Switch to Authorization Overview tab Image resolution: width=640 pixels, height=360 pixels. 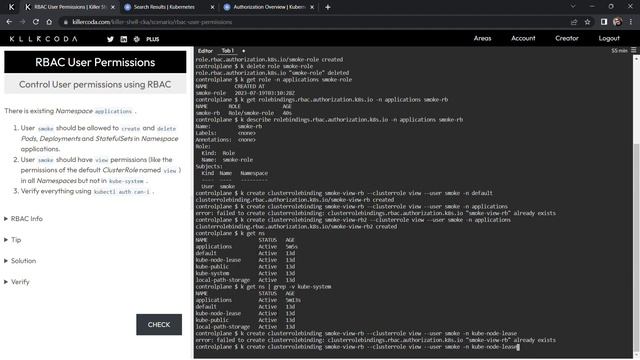tap(269, 7)
